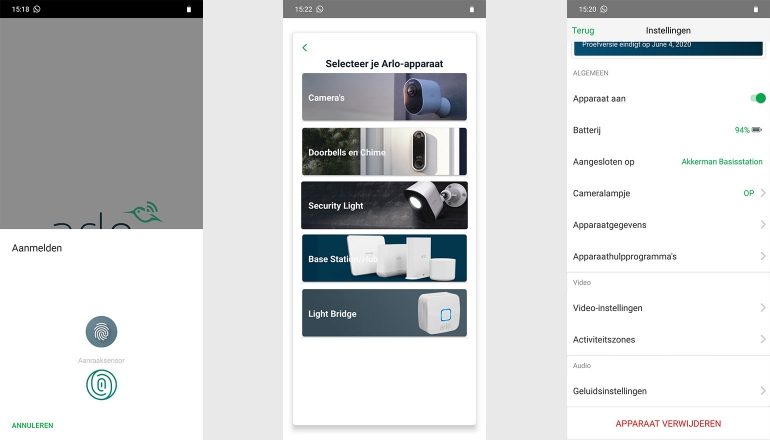The height and width of the screenshot is (440, 770).
Task: Tap the gray fingerprint sensor icon
Action: [101, 331]
